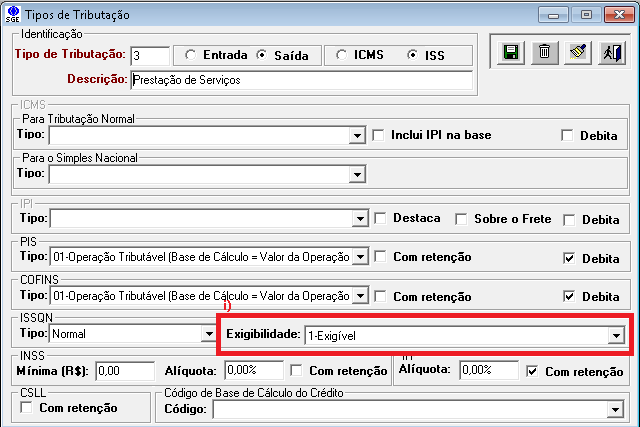The height and width of the screenshot is (427, 640).
Task: Click the Descrição text field
Action: click(300, 80)
